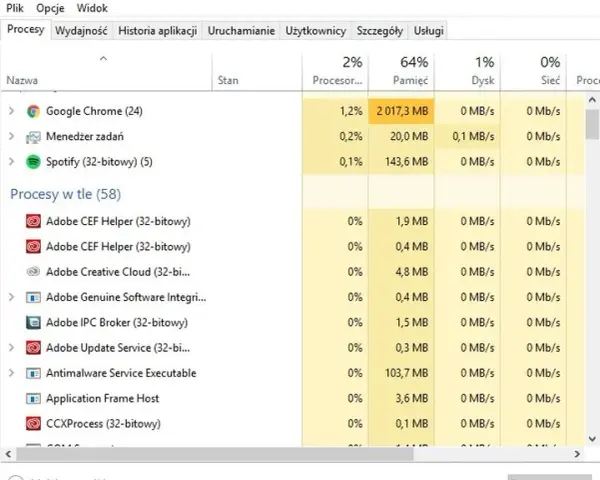Click the Application Frame Host icon
Image resolution: width=600 pixels, height=480 pixels.
(33, 398)
